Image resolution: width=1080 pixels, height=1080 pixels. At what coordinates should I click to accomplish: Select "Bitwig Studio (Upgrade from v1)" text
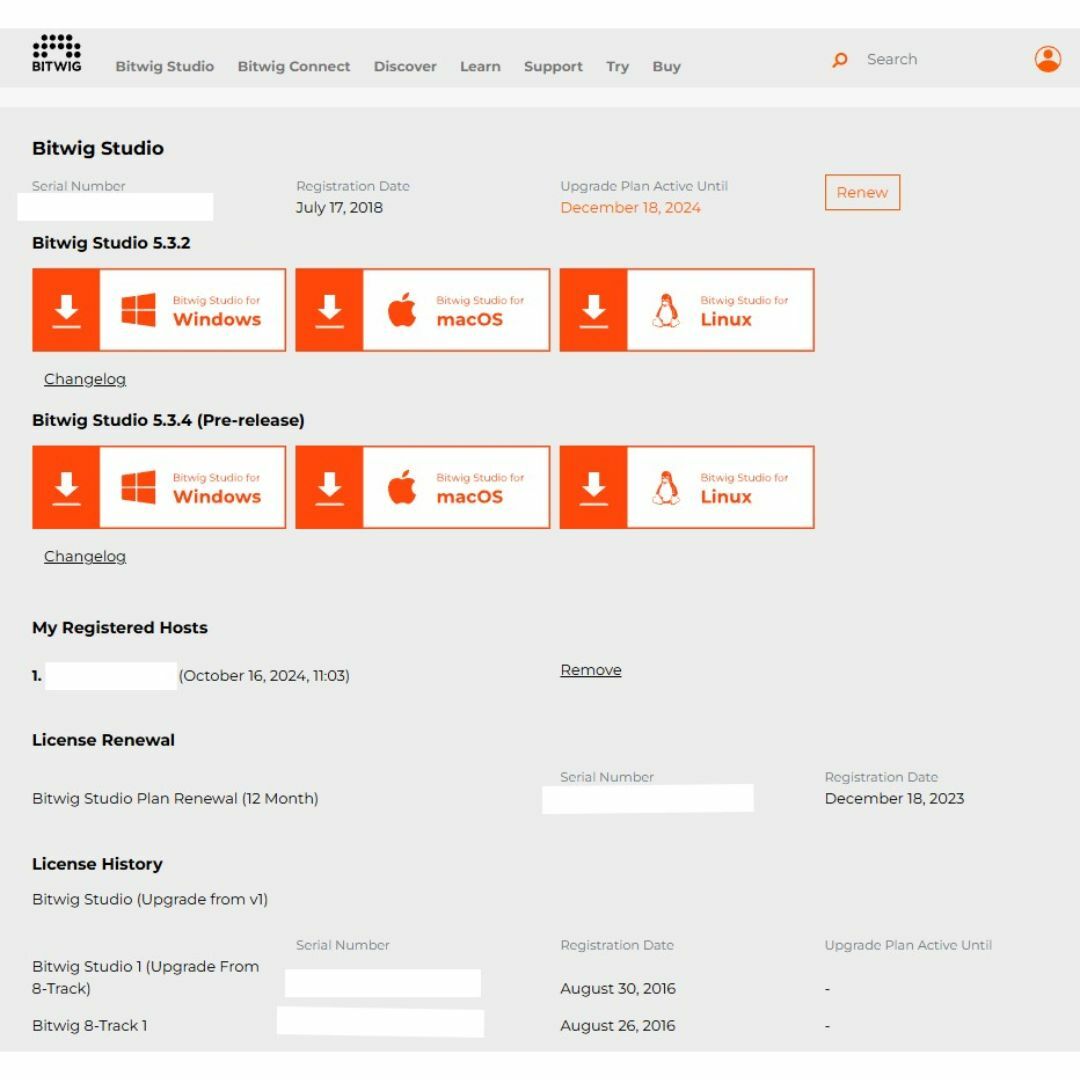pos(150,899)
